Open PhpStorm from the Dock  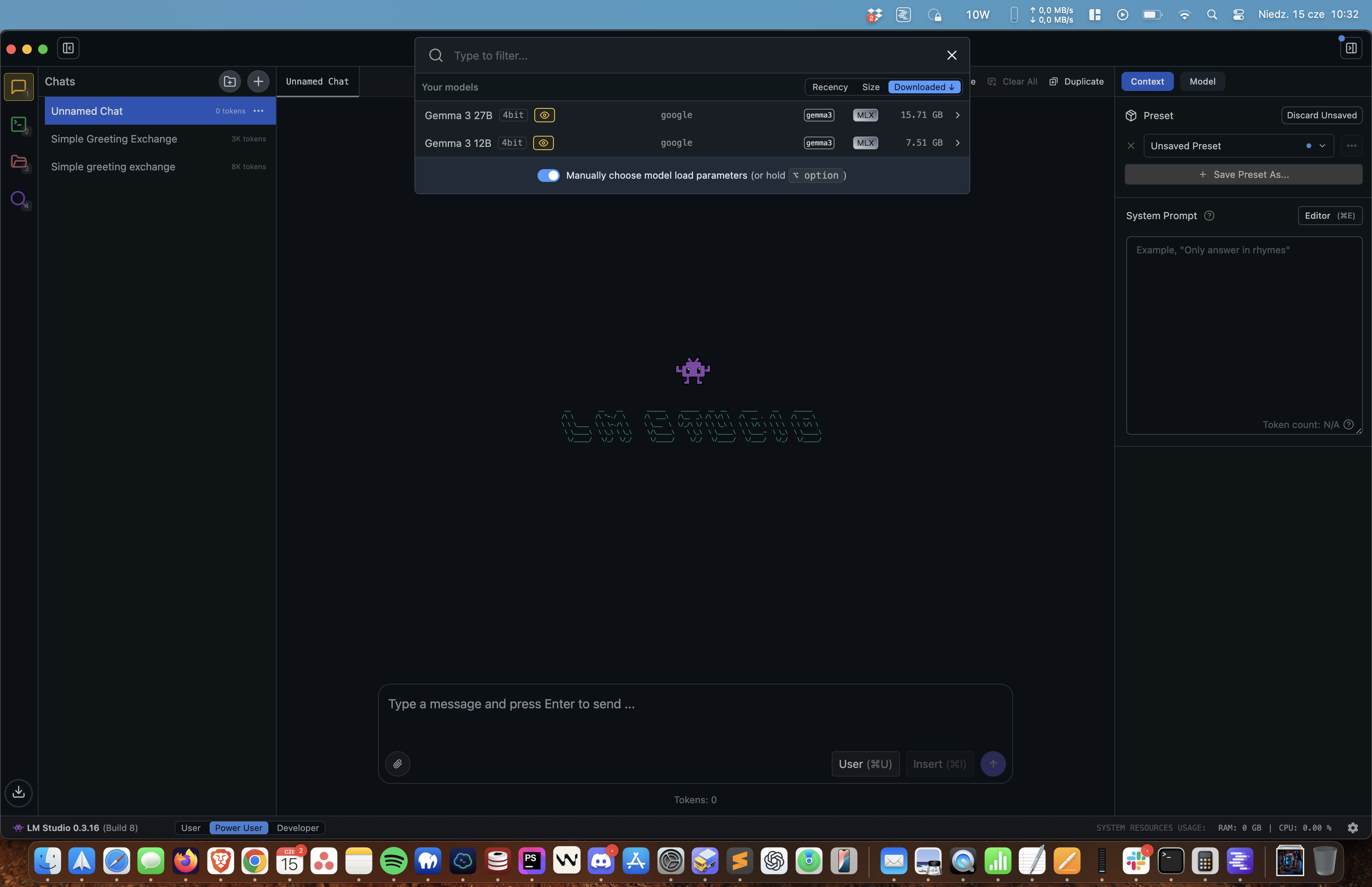(x=532, y=861)
